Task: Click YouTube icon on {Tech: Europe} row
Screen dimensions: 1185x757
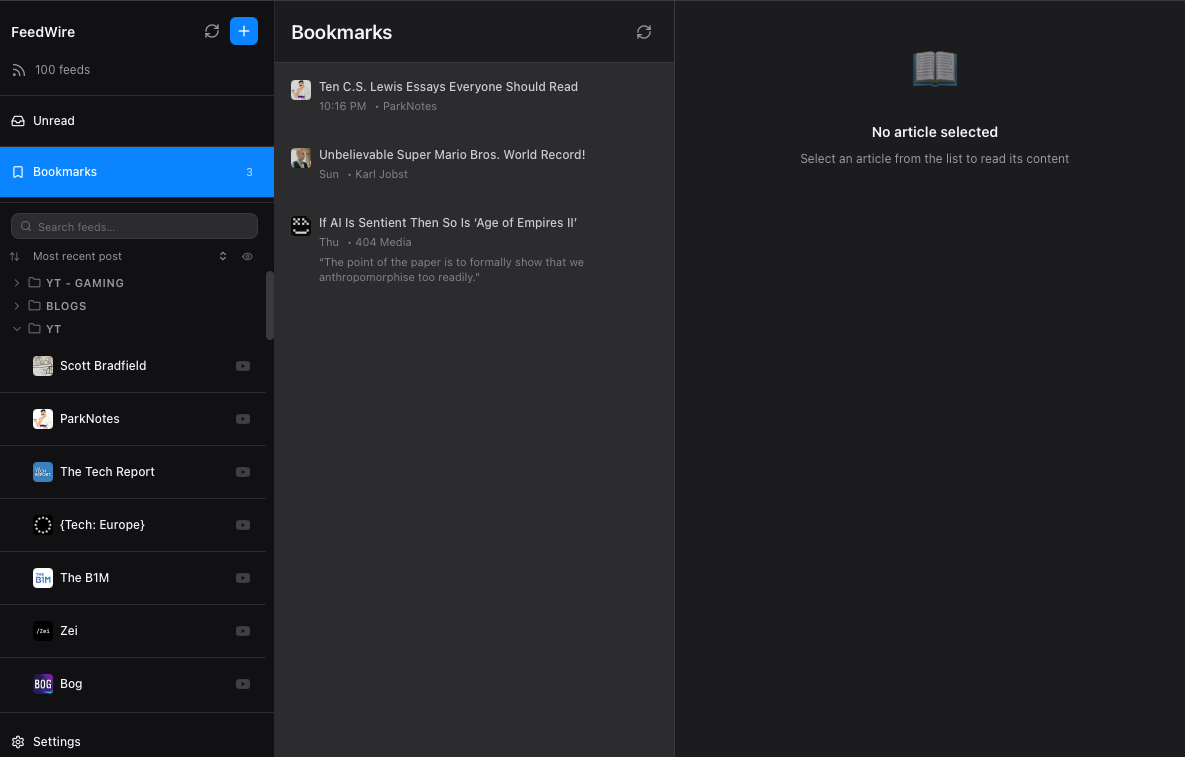Action: [243, 524]
